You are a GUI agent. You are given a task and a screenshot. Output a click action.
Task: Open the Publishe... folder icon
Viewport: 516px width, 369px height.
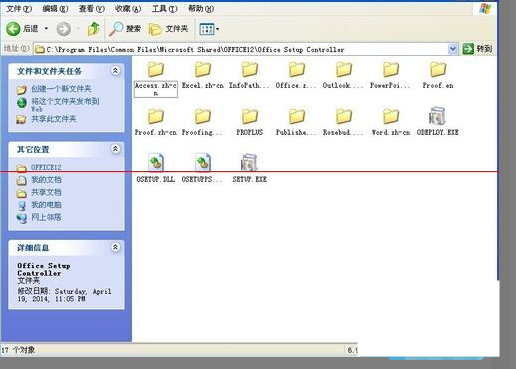[297, 116]
